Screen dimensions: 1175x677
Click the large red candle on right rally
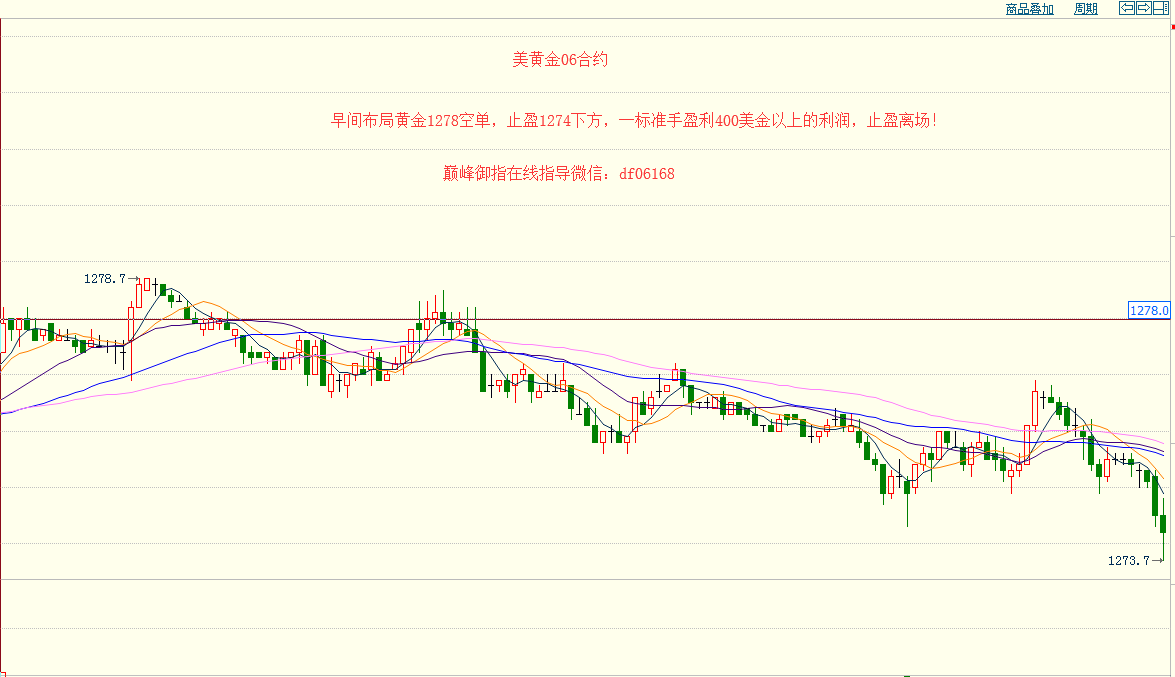pyautogui.click(x=1034, y=410)
